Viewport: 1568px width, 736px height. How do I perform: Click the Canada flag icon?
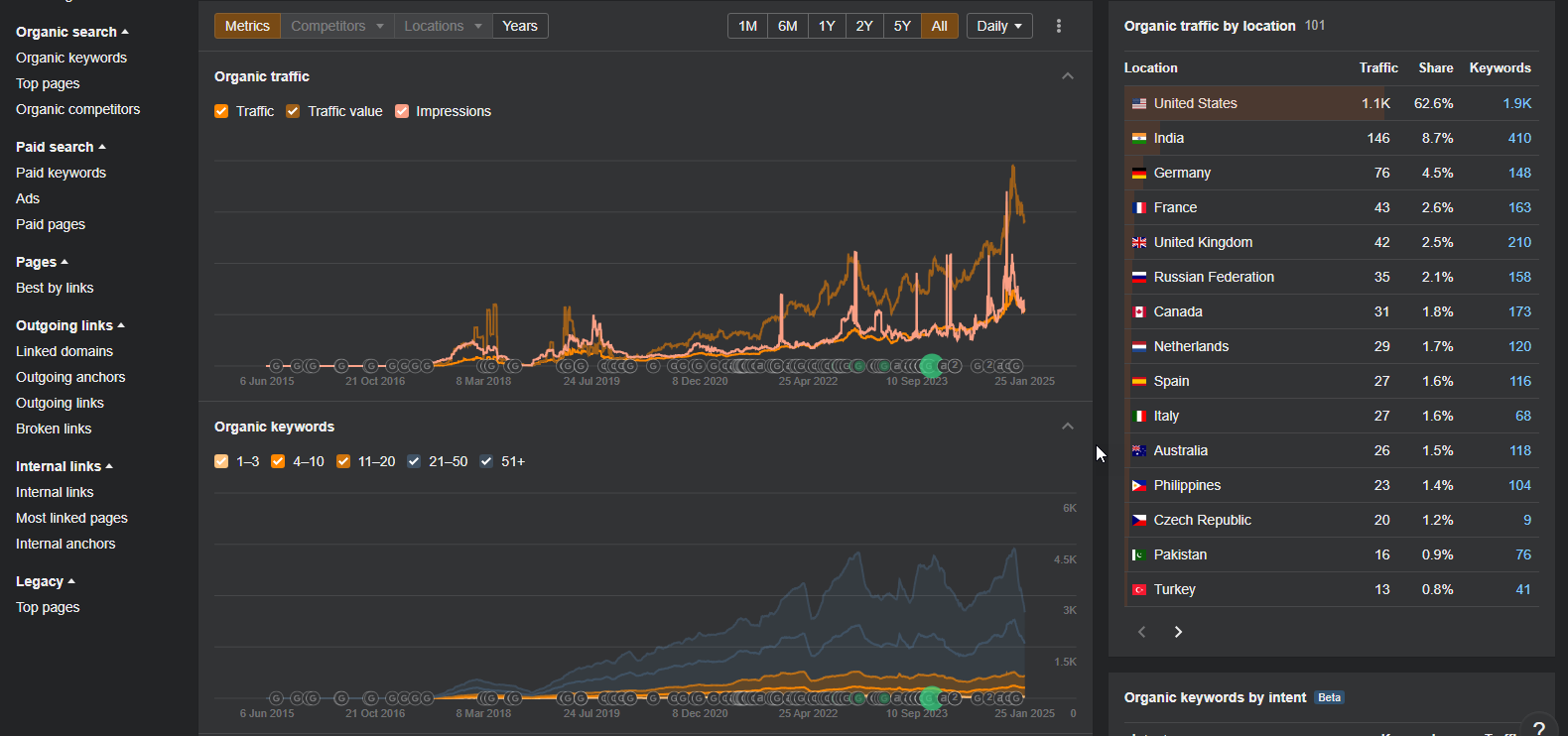tap(1139, 311)
